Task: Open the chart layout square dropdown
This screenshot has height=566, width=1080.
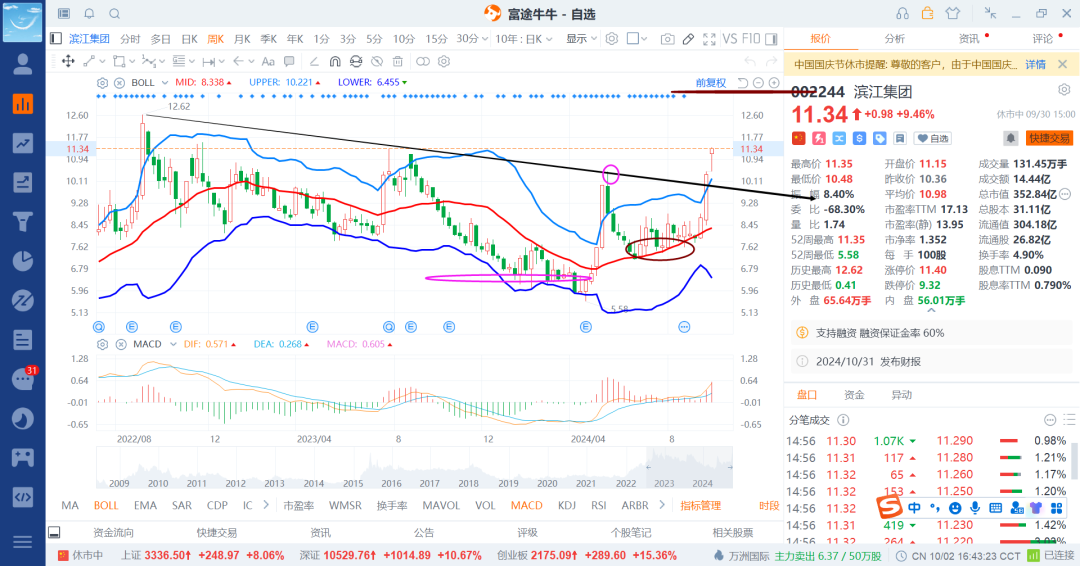Action: pyautogui.click(x=637, y=39)
